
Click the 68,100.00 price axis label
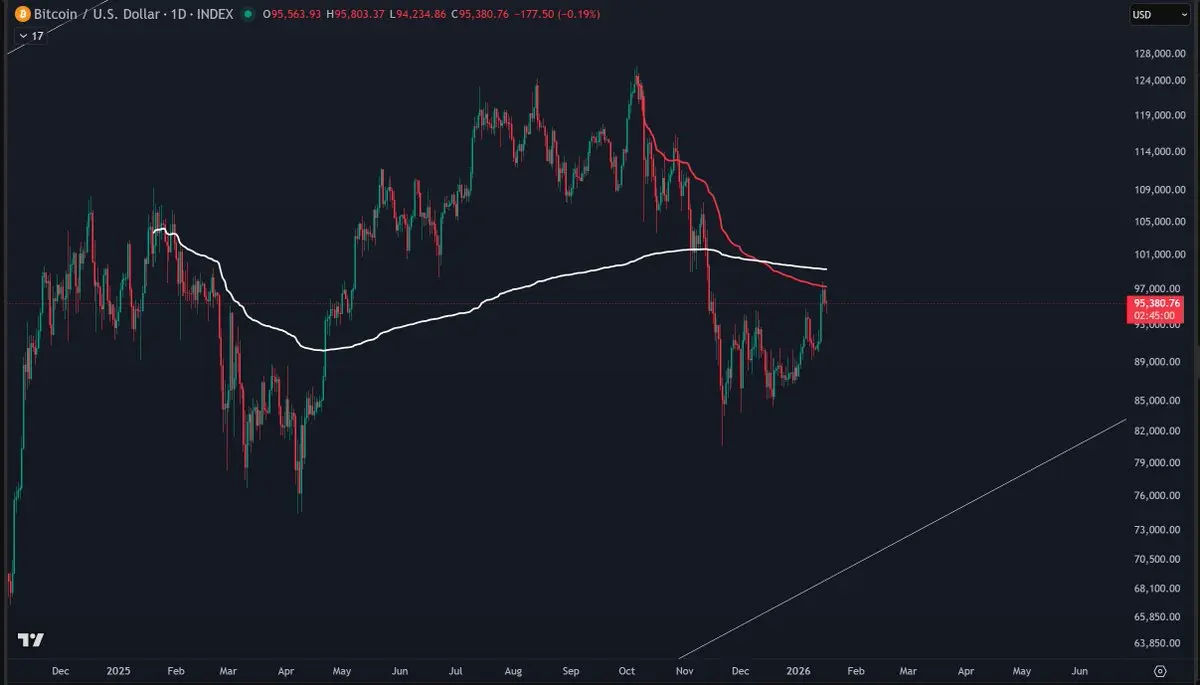[1158, 589]
